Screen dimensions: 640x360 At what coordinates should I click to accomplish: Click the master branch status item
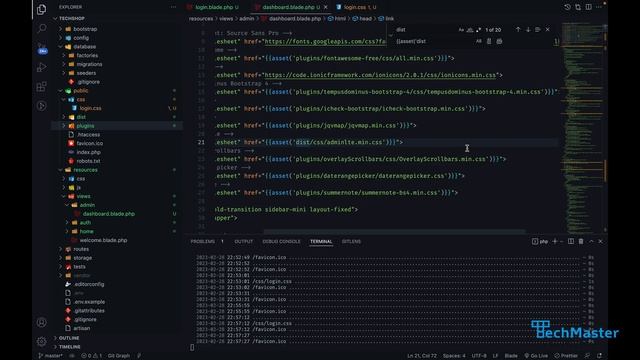point(50,356)
